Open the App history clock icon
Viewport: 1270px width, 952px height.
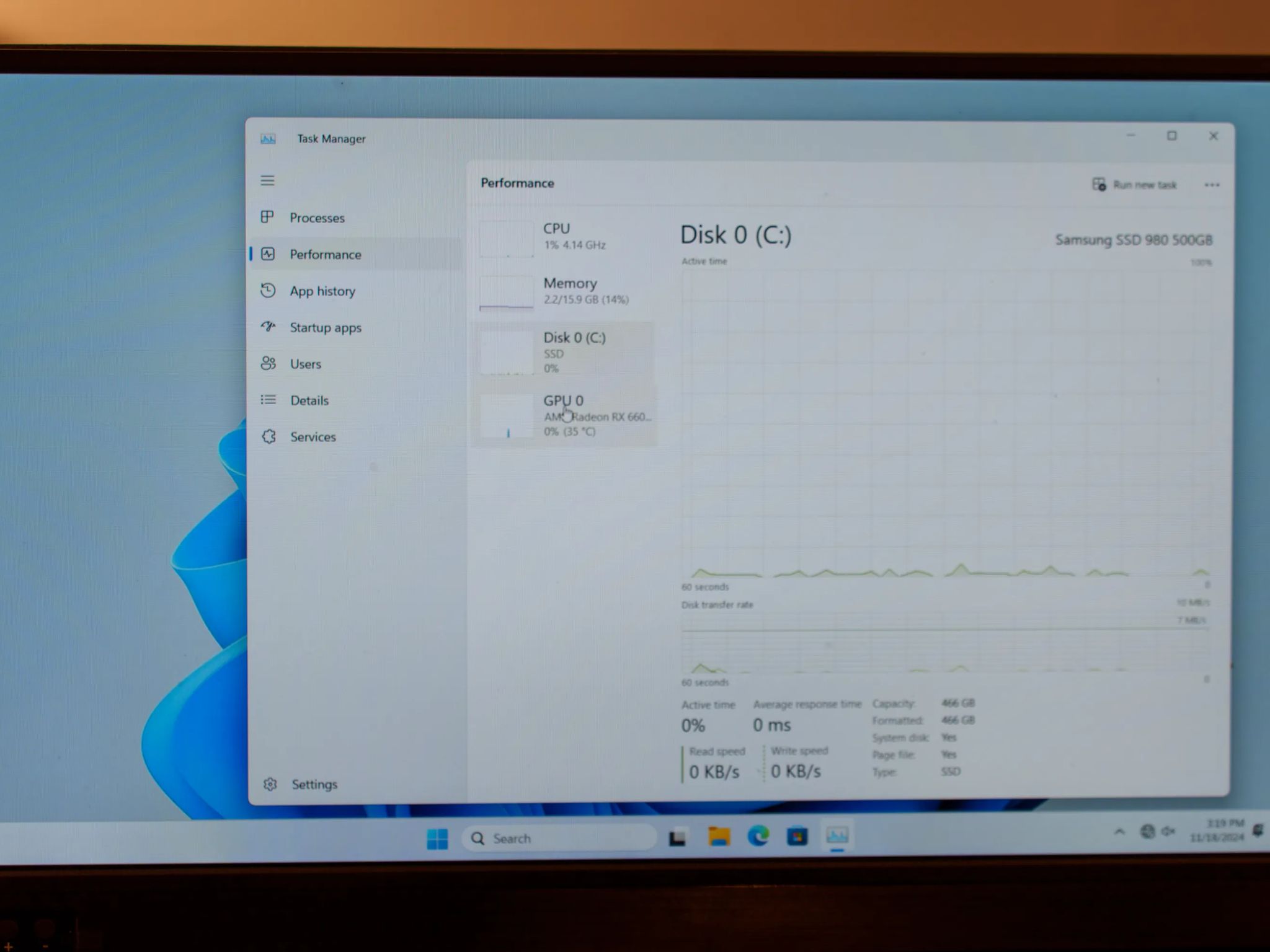[268, 290]
